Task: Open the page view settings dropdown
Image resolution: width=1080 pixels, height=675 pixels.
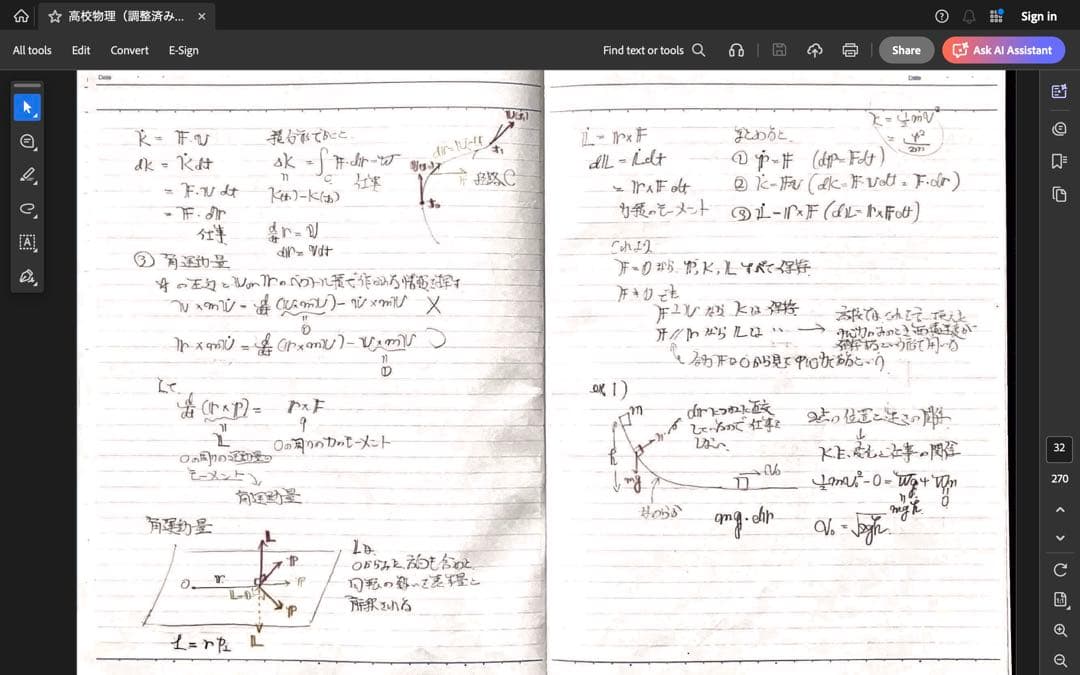Action: point(1060,599)
